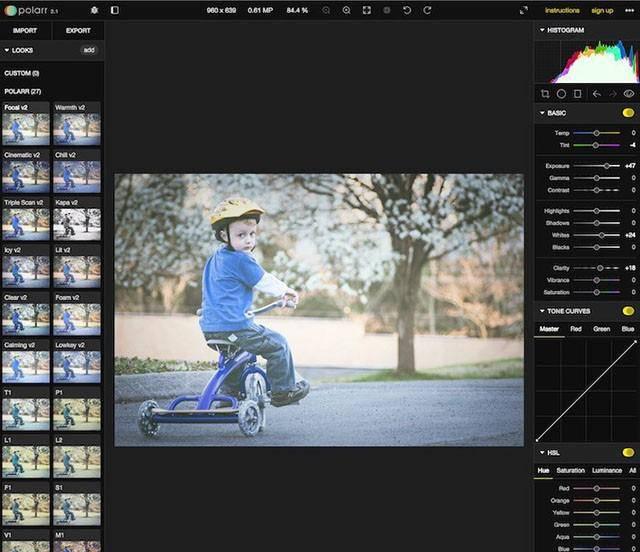Apply the Foam v2 look
The image size is (640, 552).
click(77, 314)
